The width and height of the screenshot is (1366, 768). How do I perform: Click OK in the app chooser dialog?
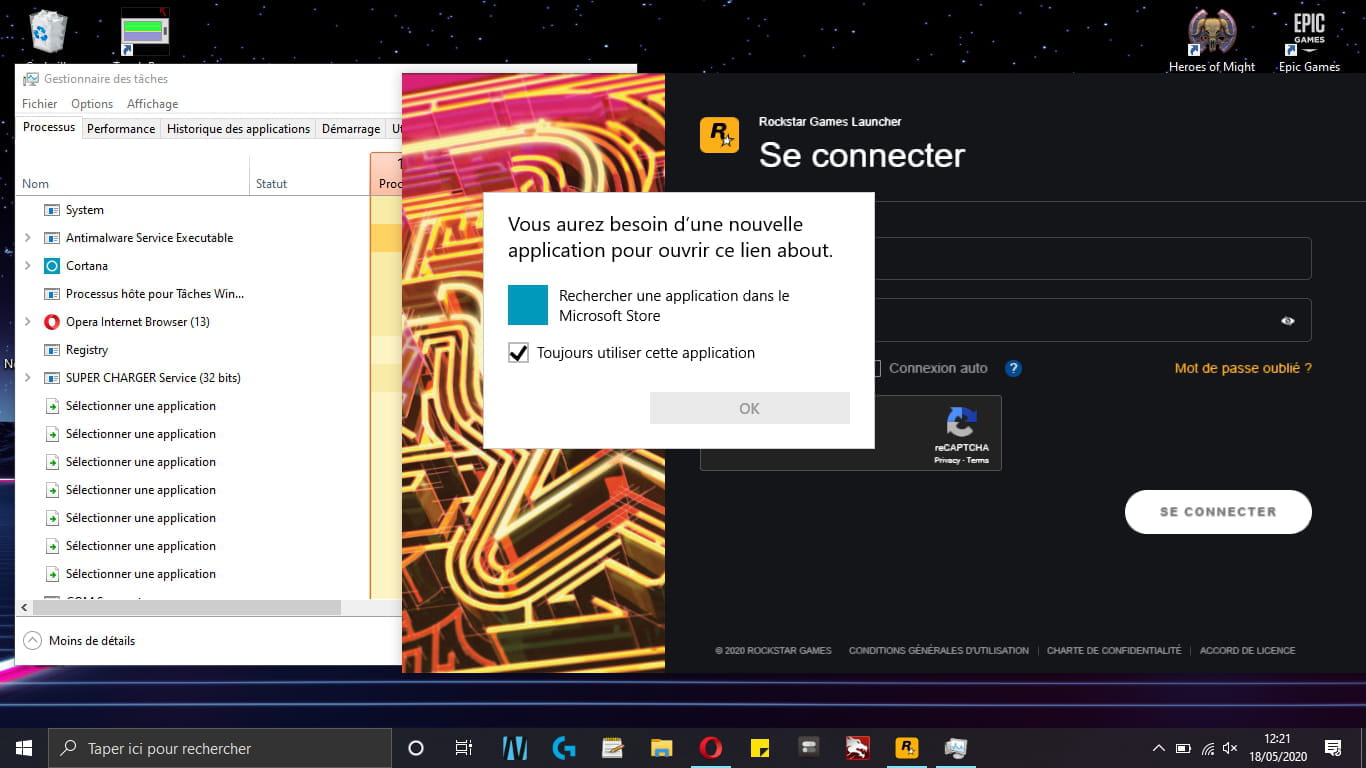click(x=750, y=408)
